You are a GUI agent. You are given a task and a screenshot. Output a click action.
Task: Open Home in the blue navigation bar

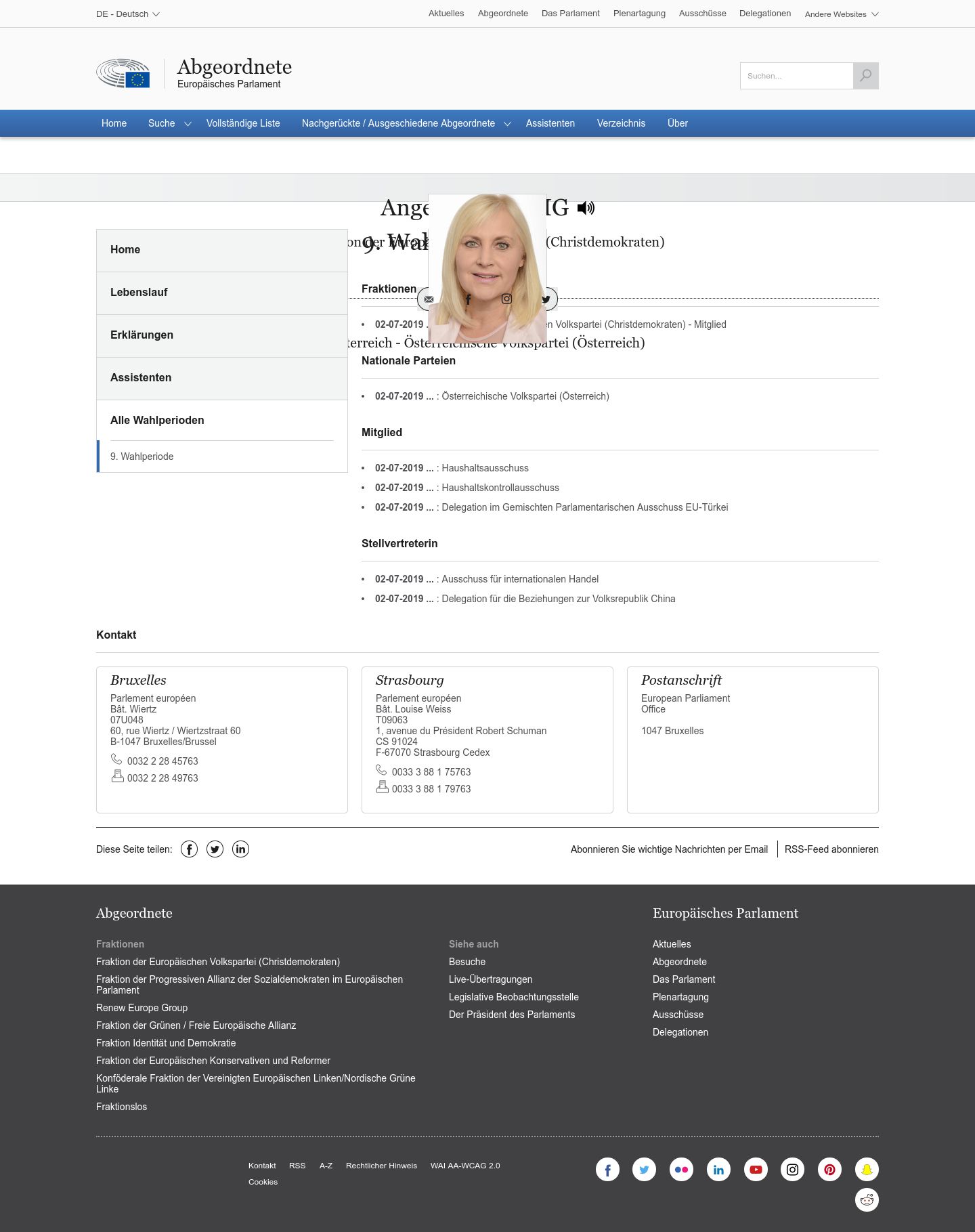click(114, 123)
